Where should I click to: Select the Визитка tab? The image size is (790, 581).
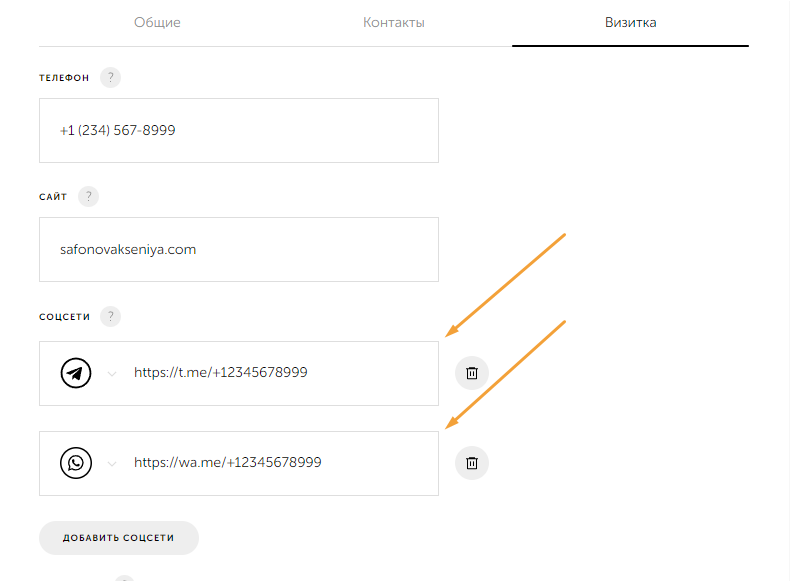(x=630, y=22)
